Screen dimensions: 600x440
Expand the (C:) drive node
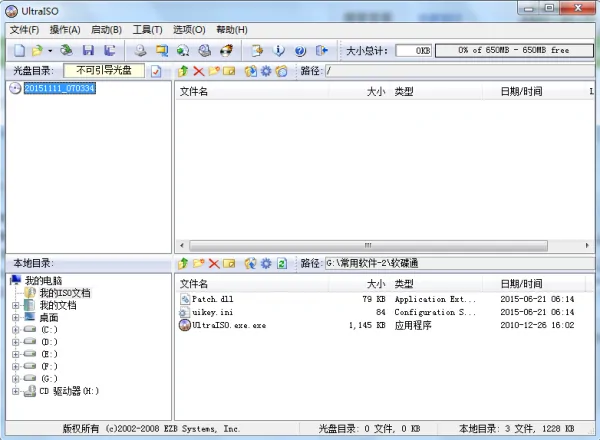click(15, 330)
